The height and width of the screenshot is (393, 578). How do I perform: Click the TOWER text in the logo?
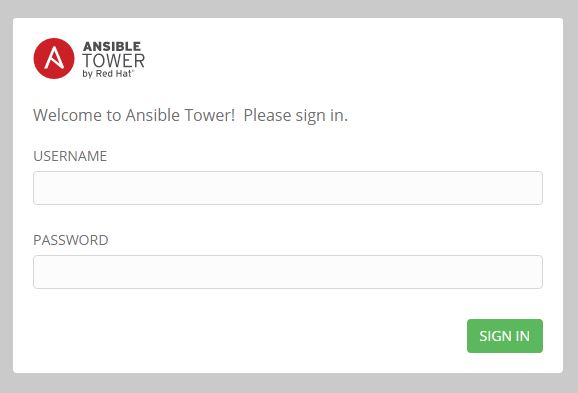[x=114, y=61]
